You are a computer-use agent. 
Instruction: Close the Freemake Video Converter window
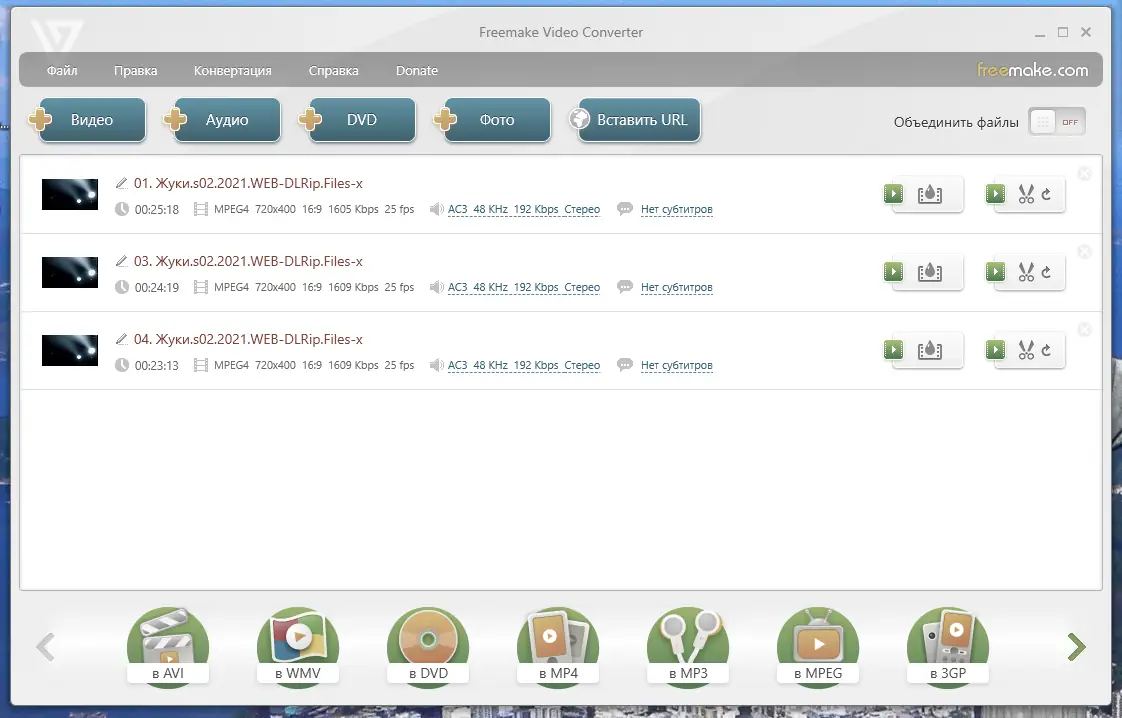(x=1086, y=32)
